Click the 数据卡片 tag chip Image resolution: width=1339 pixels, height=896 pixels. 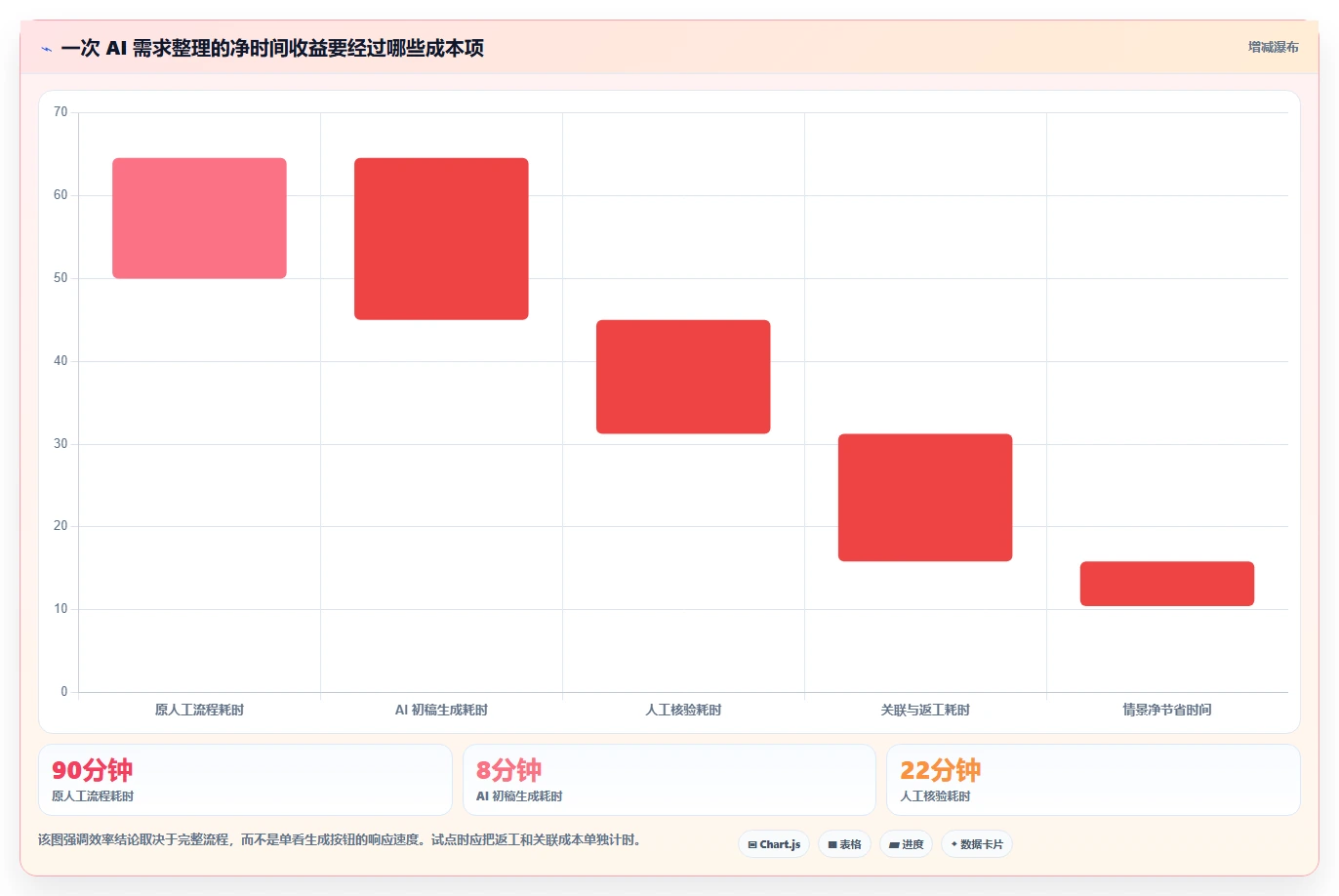point(977,844)
